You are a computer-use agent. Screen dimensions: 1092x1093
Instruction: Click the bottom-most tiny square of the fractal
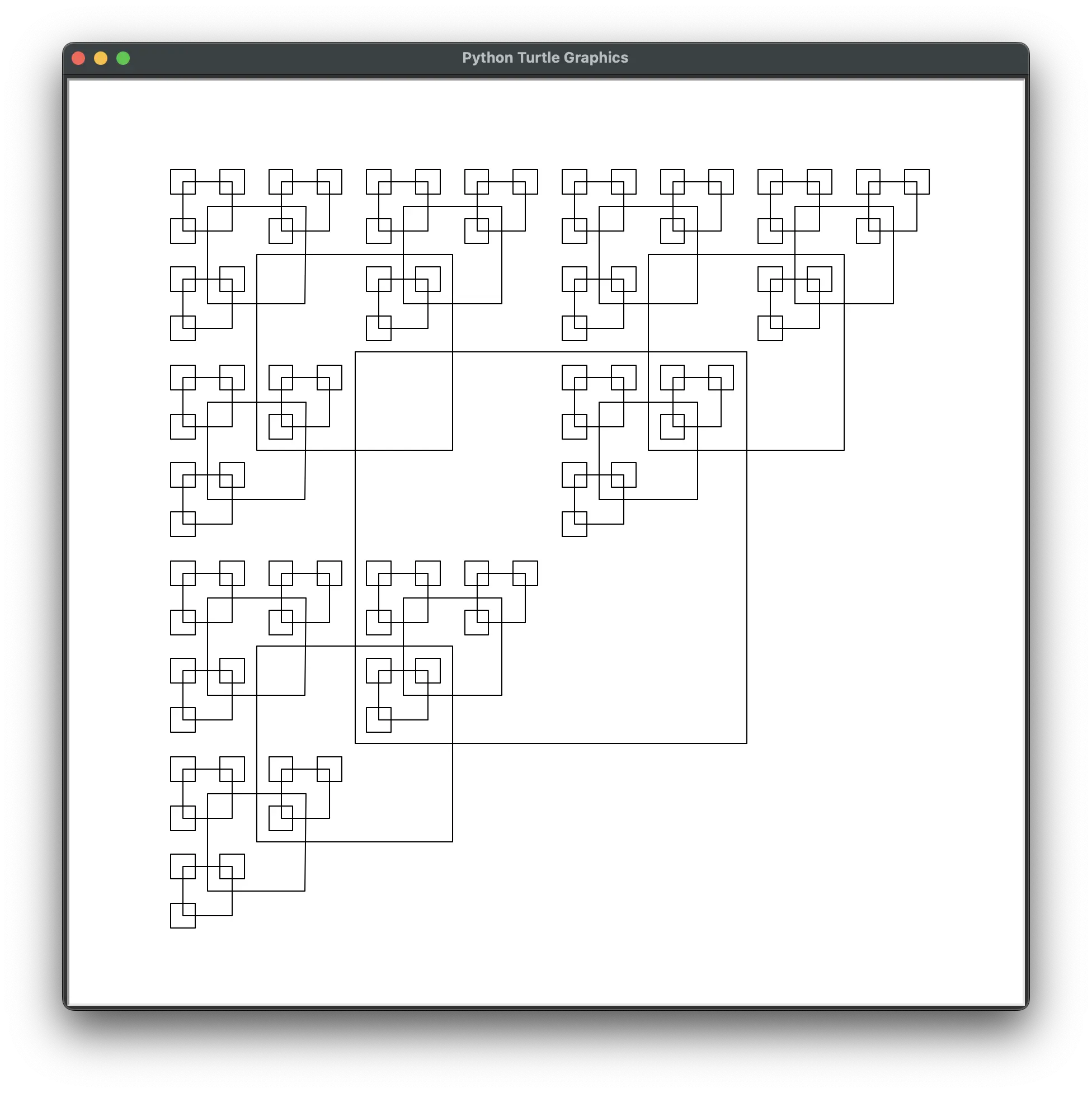coord(183,915)
